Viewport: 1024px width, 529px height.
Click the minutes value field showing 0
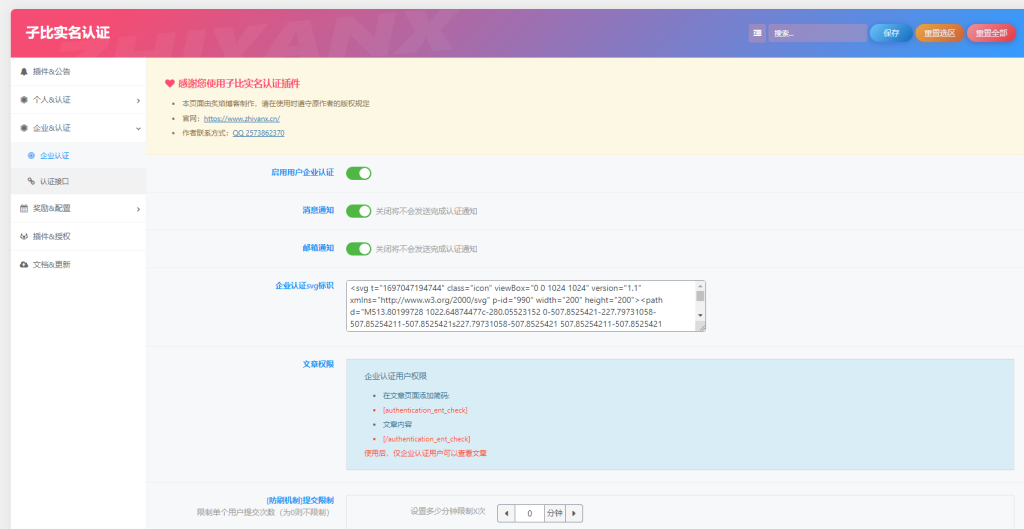coord(530,513)
